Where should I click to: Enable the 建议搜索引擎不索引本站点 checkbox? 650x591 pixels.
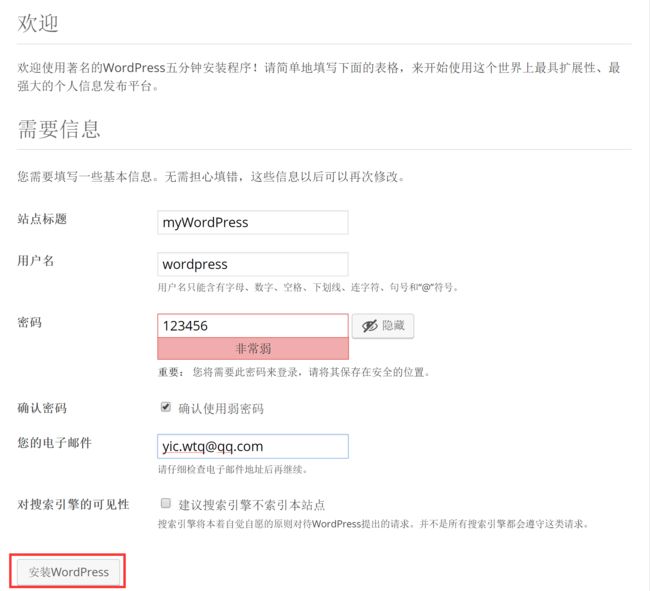(165, 503)
